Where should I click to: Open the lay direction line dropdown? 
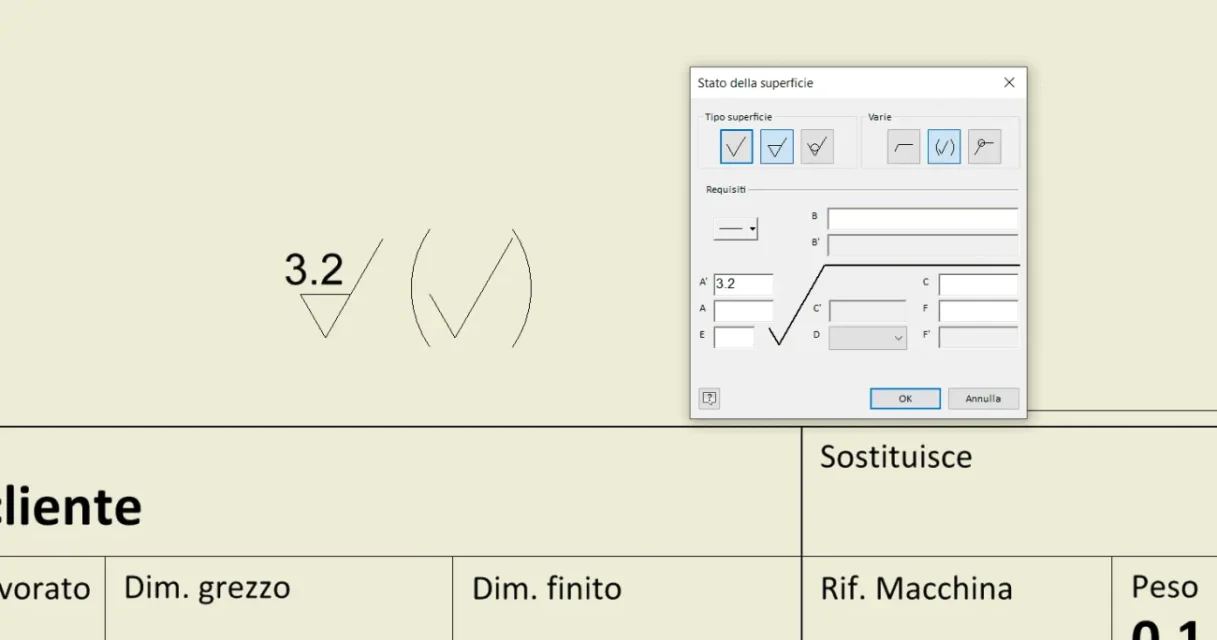[735, 229]
